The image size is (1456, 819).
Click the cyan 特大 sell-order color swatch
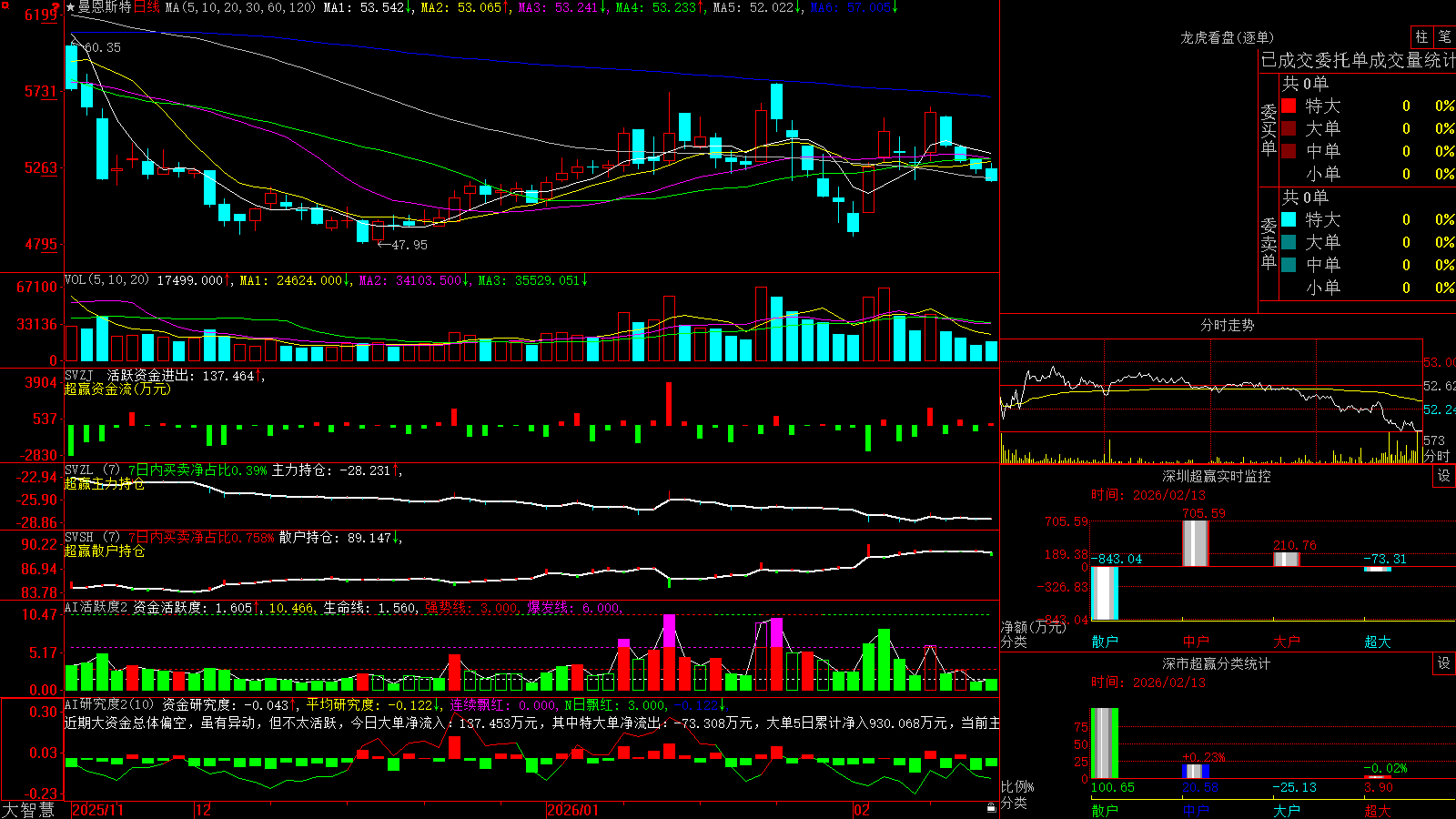pyautogui.click(x=1289, y=219)
